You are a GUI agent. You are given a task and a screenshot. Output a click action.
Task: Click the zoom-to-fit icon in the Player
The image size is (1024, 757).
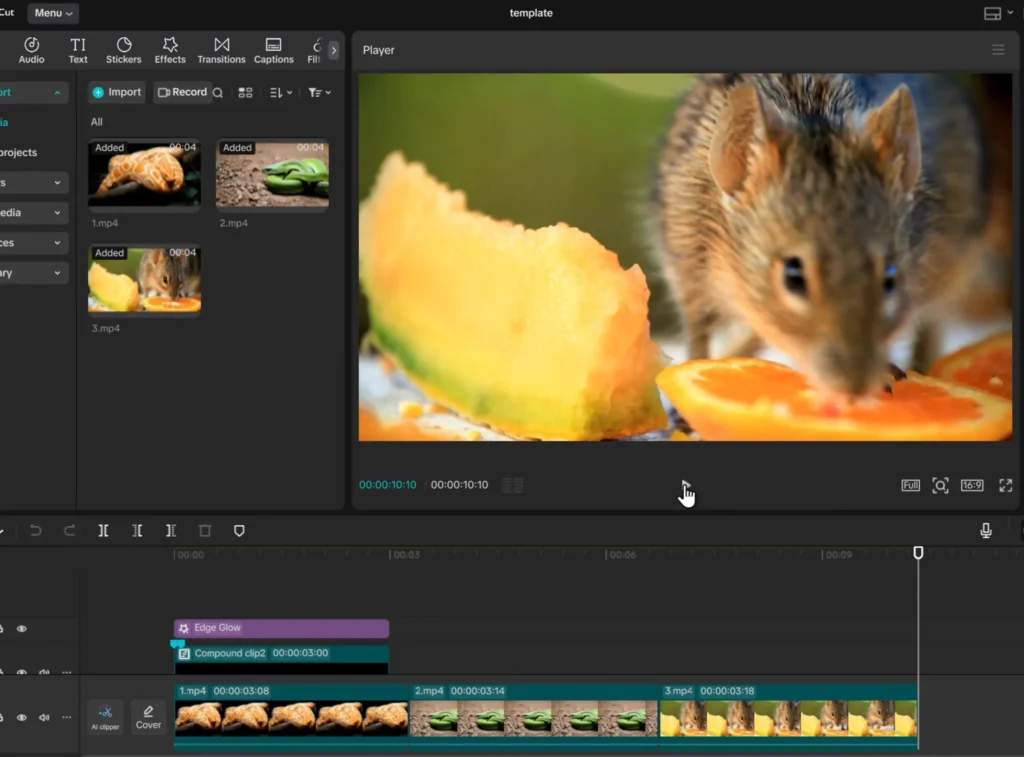click(940, 485)
